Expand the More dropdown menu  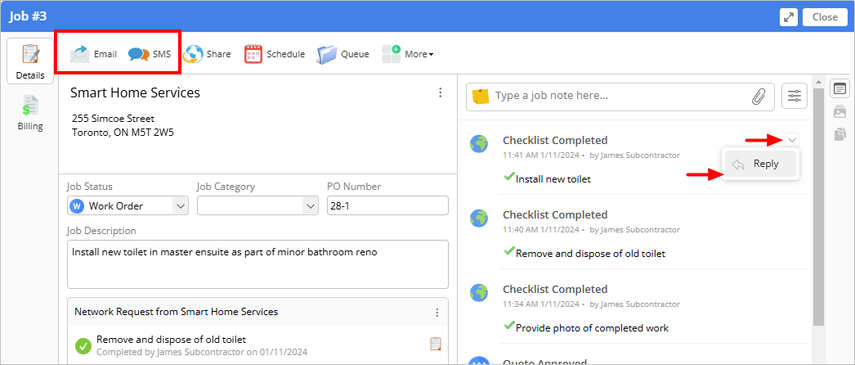point(407,54)
